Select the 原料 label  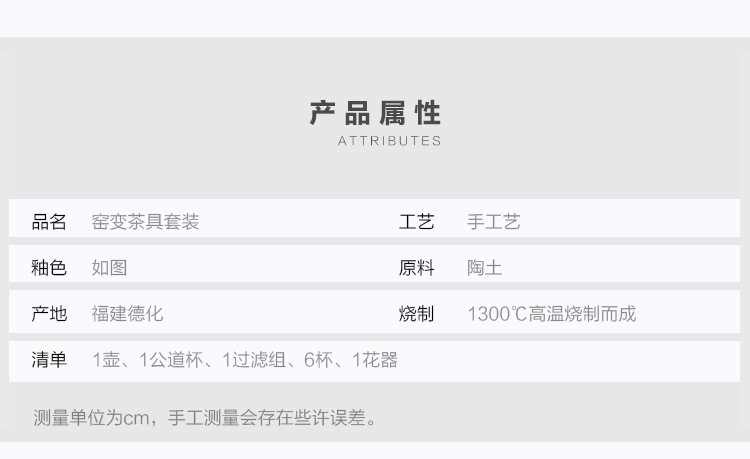[x=416, y=268]
